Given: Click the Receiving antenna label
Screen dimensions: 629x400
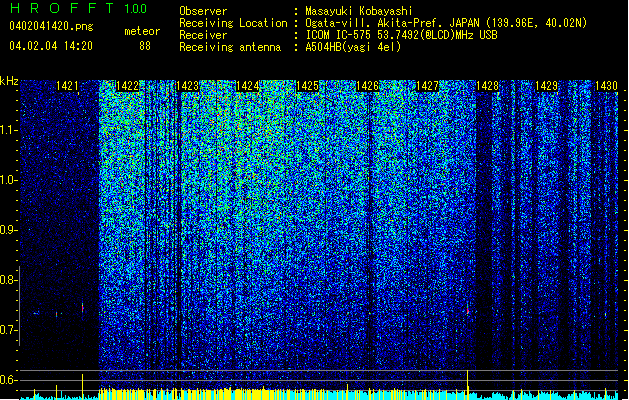Looking at the screenshot, I should coord(230,47).
